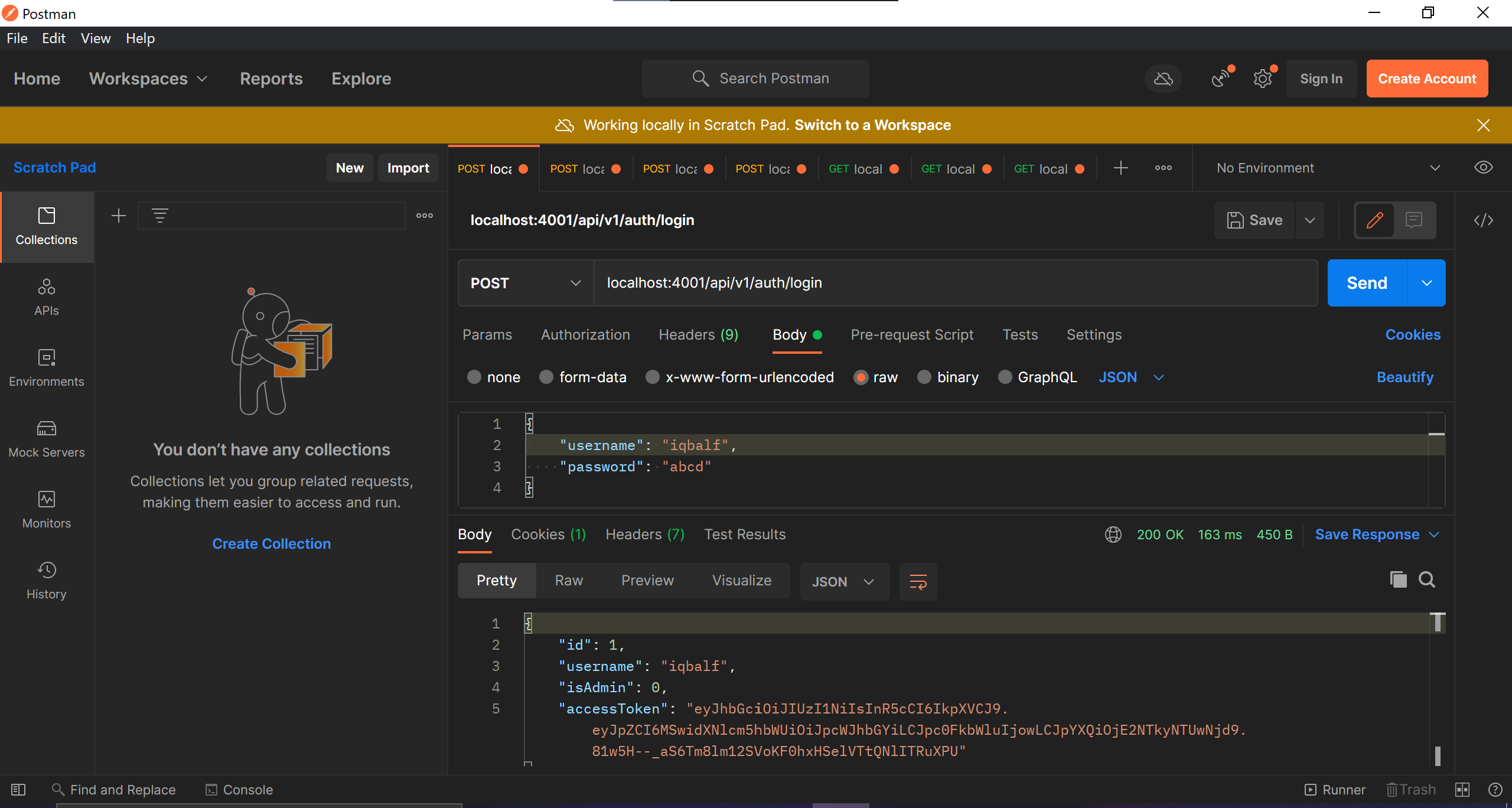Viewport: 1512px width, 808px height.
Task: Click the blue Send button
Action: (1367, 283)
